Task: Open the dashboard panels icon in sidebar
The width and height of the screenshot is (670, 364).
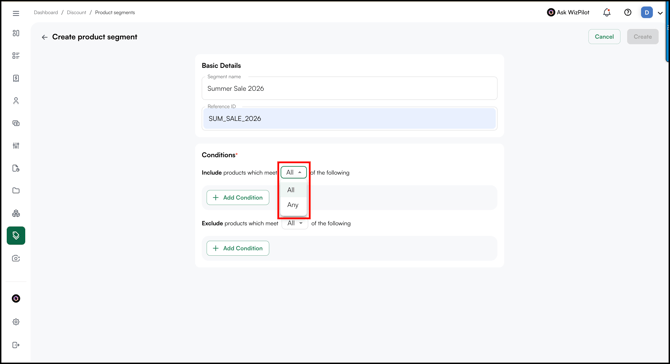Action: [x=16, y=33]
